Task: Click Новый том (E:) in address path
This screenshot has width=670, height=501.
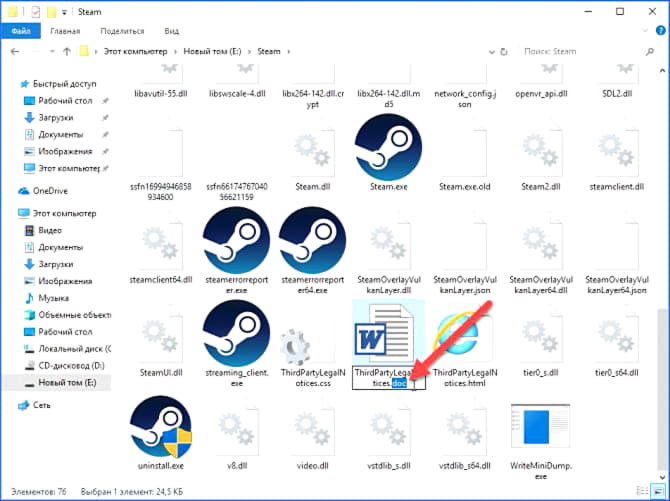Action: [212, 51]
